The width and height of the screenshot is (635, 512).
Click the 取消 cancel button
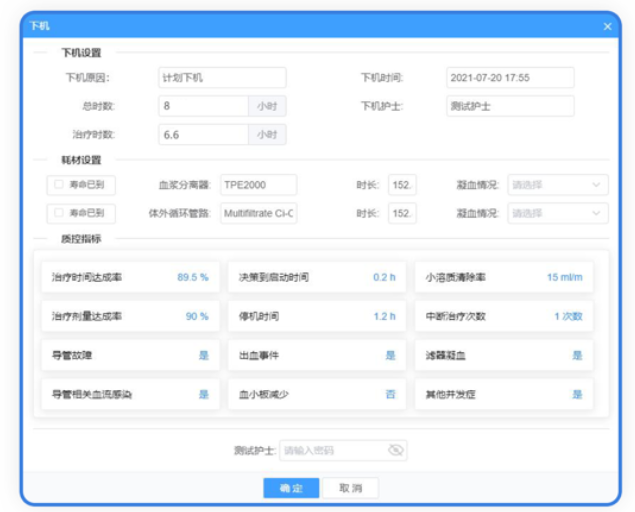coord(351,488)
